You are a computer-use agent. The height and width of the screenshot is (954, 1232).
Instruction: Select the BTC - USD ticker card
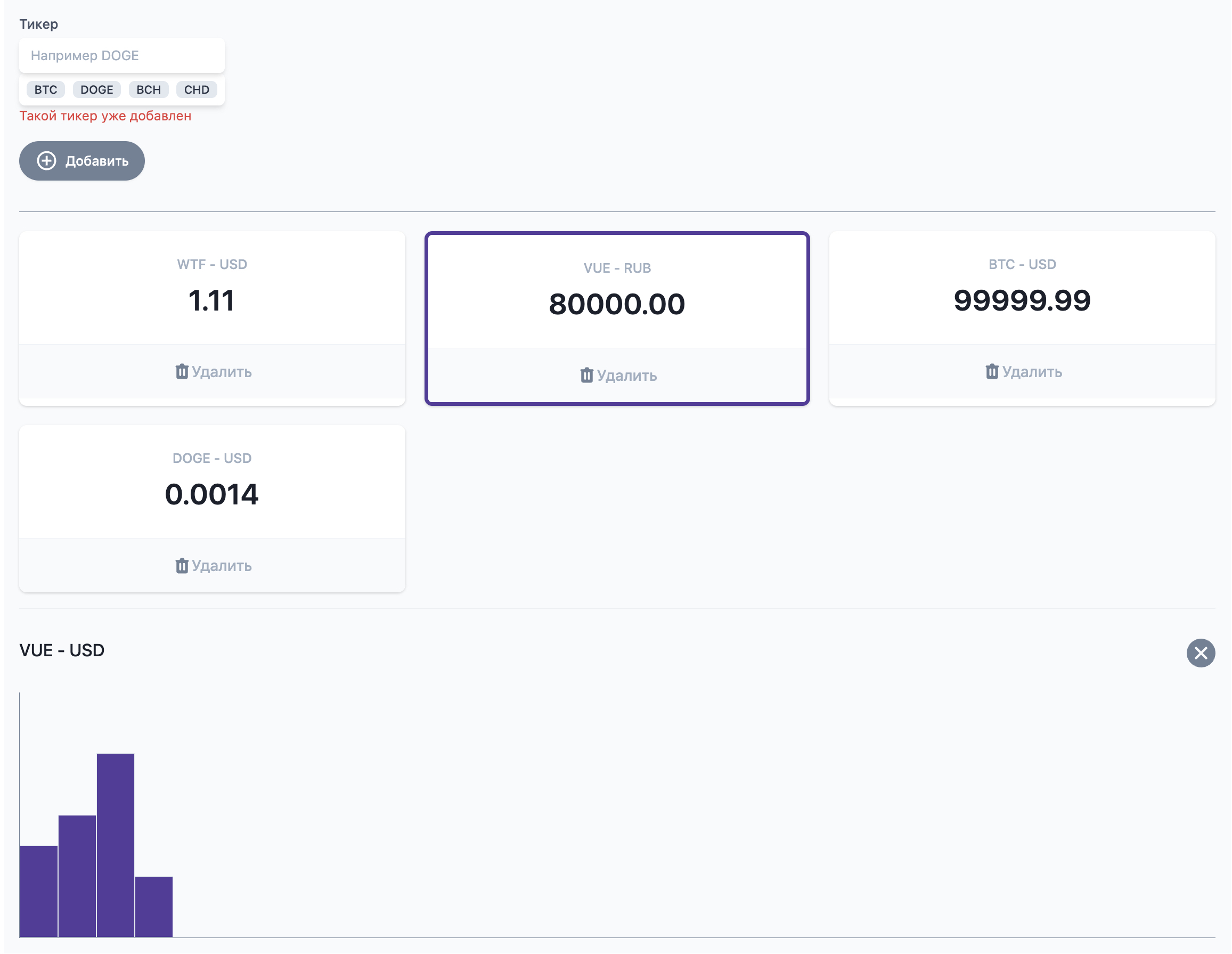point(1022,288)
